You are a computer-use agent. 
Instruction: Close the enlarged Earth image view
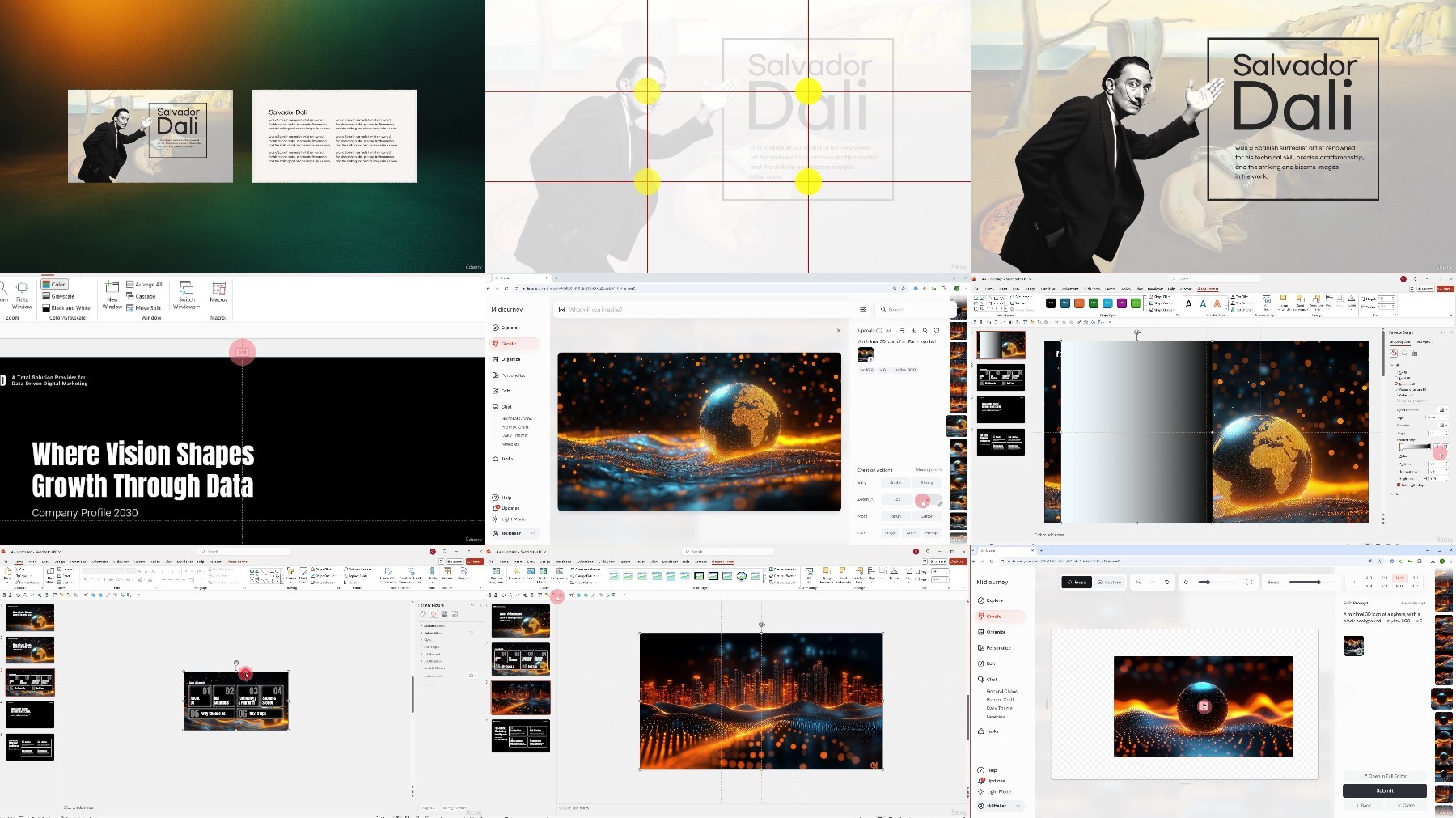[x=838, y=330]
